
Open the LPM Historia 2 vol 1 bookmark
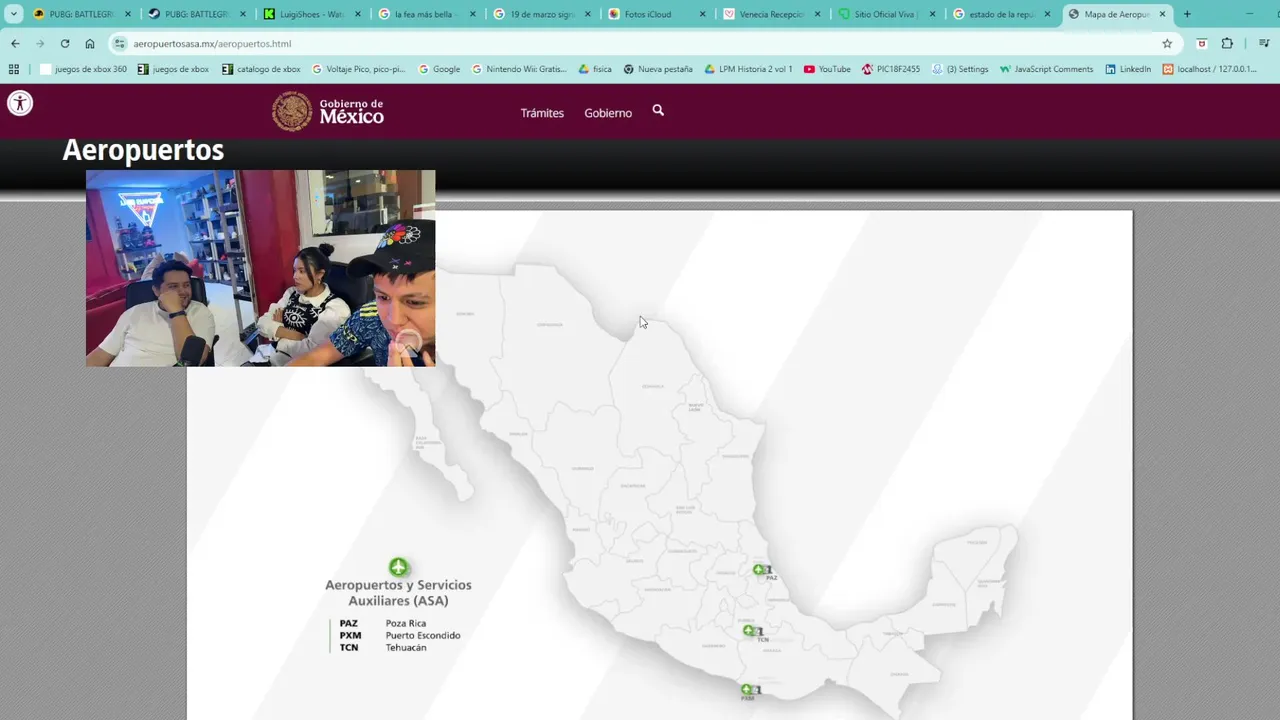(748, 69)
